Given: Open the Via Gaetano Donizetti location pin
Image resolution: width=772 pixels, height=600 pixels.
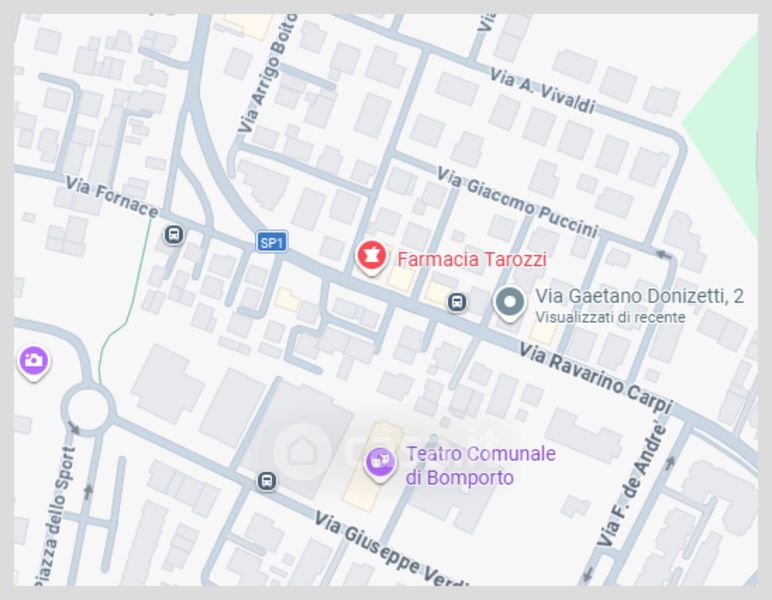Looking at the screenshot, I should pyautogui.click(x=510, y=304).
